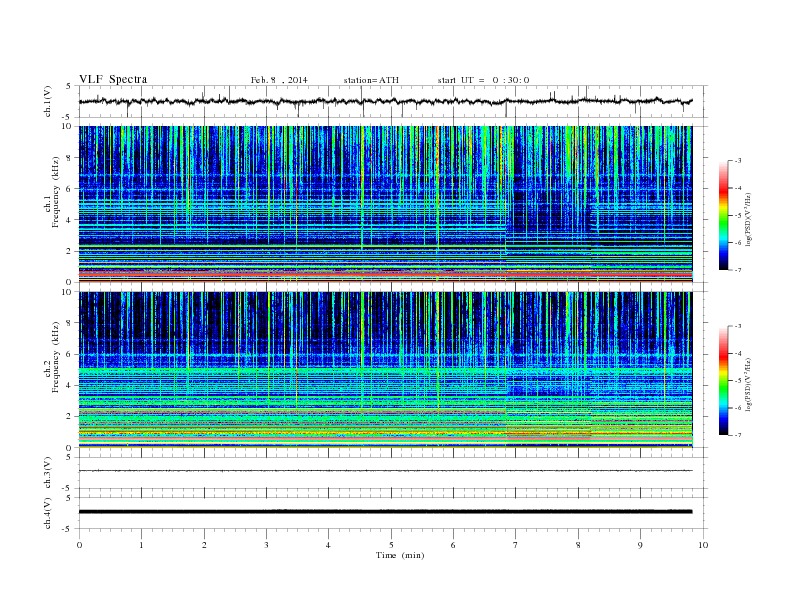The height and width of the screenshot is (612, 792).
Task: Click the "10" tick on the time axis
Action: pyautogui.click(x=703, y=545)
